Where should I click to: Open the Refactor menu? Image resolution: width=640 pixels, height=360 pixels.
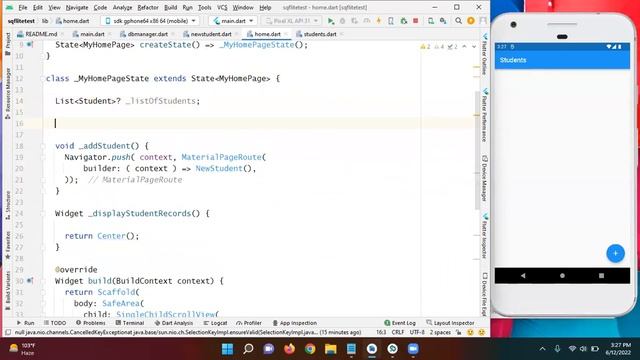click(x=148, y=7)
